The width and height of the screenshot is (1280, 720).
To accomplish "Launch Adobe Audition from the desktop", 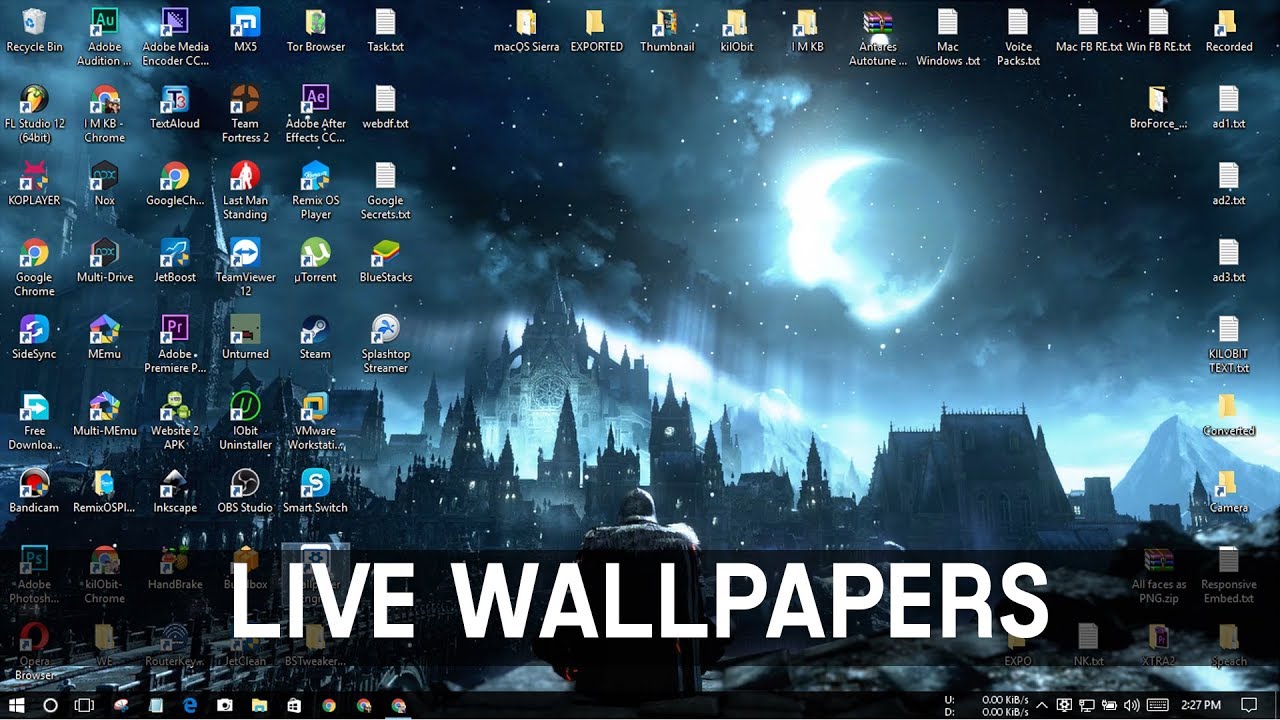I will (104, 37).
